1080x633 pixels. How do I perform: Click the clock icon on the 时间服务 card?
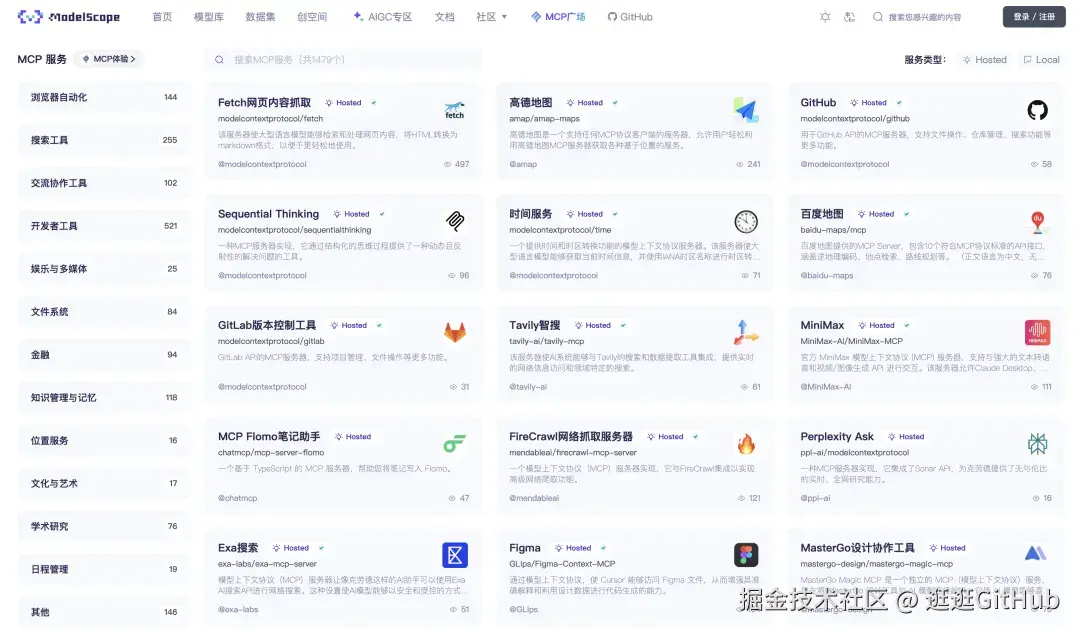coord(746,222)
